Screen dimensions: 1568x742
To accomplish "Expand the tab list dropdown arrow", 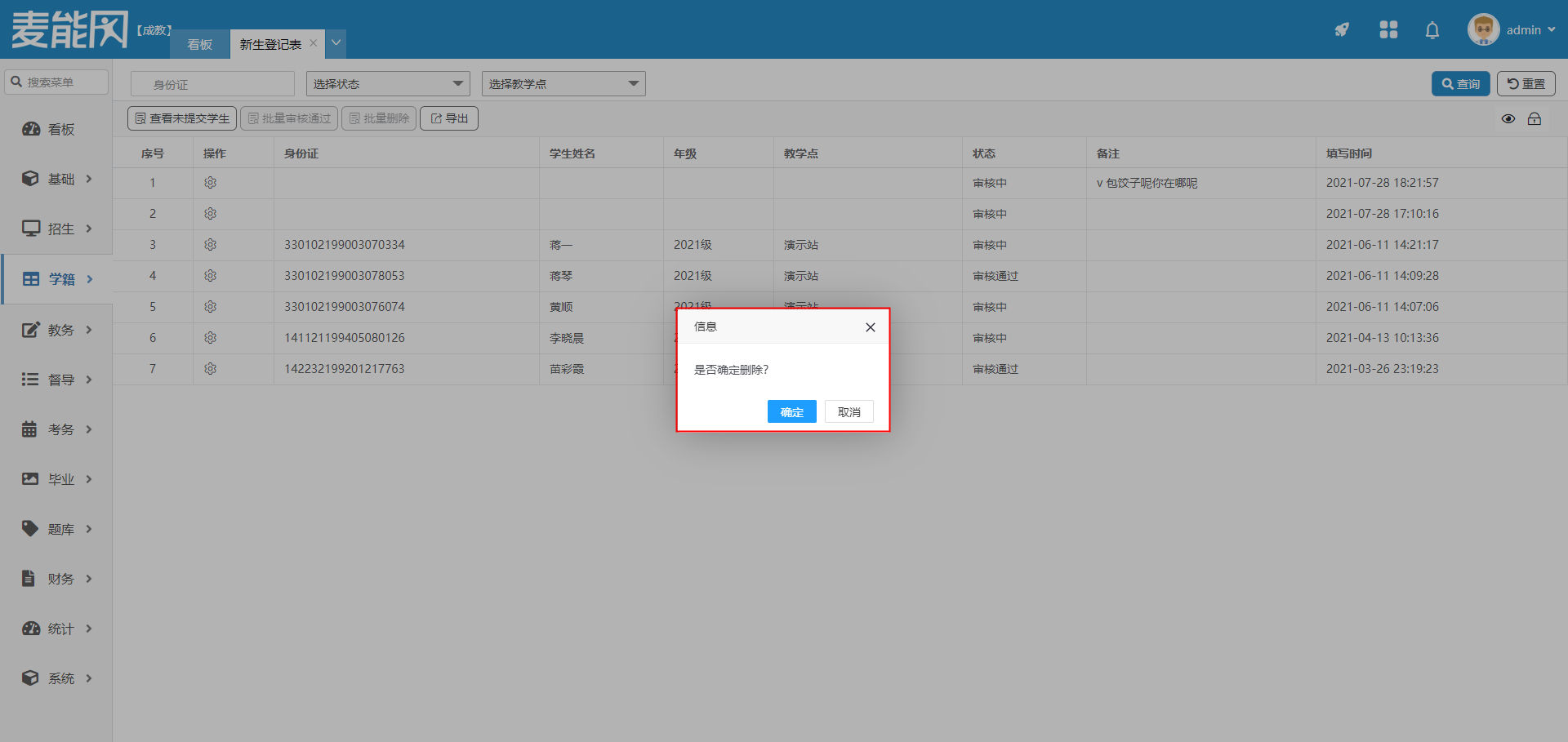I will point(336,43).
